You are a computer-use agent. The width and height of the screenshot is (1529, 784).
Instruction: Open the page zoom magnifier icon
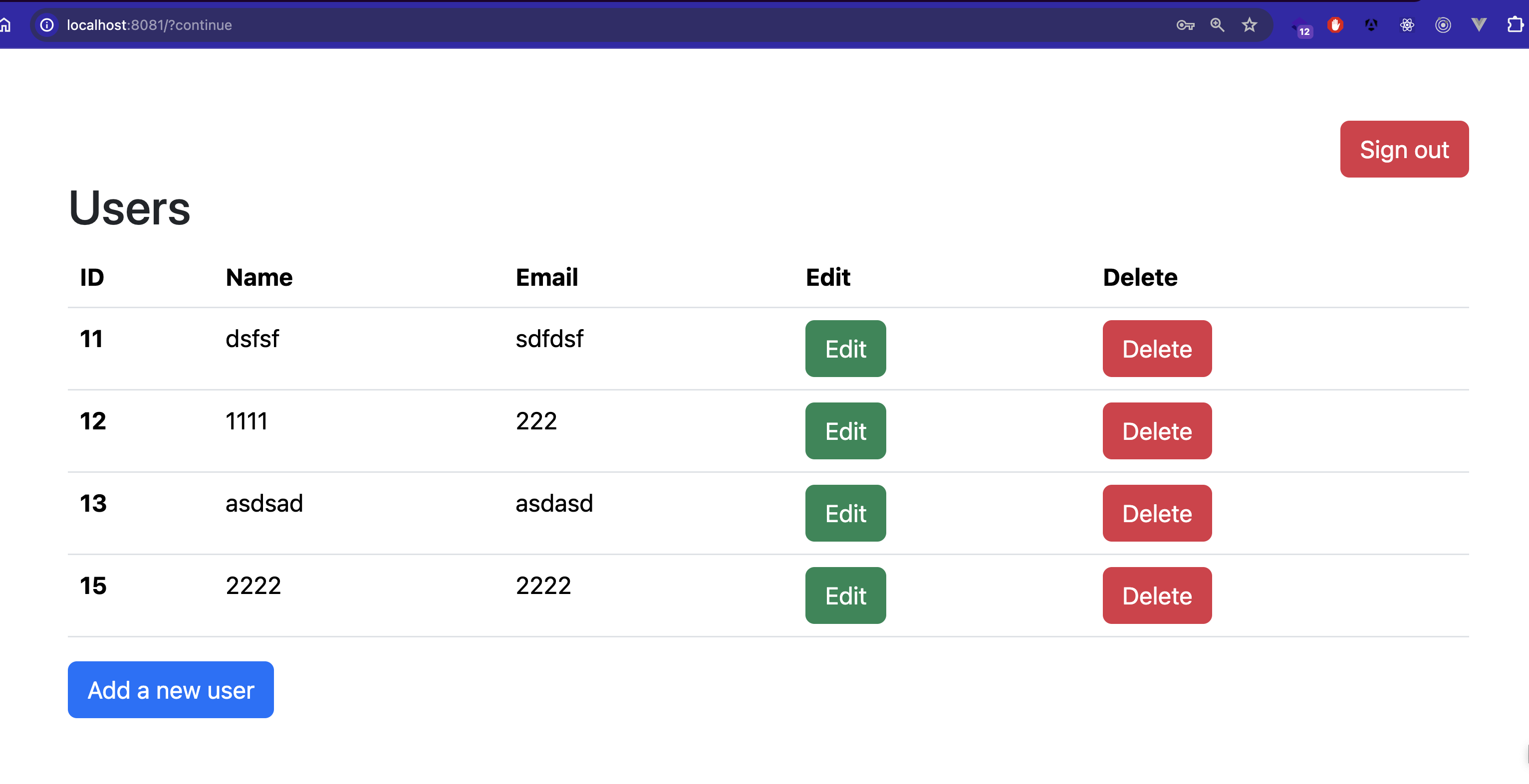pos(1217,25)
